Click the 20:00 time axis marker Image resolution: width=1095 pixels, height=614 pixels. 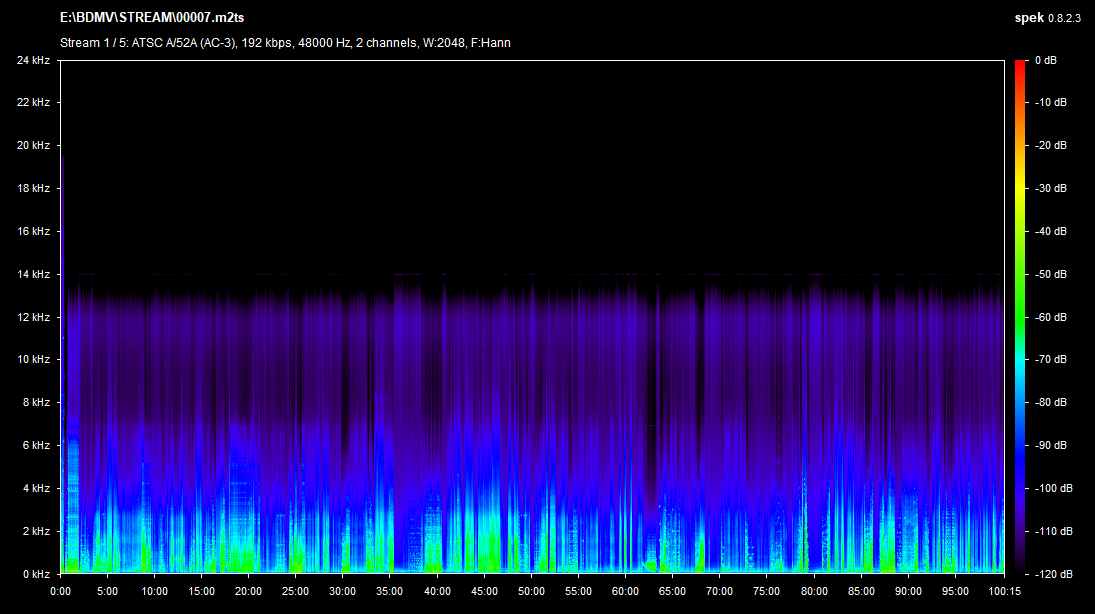click(248, 591)
